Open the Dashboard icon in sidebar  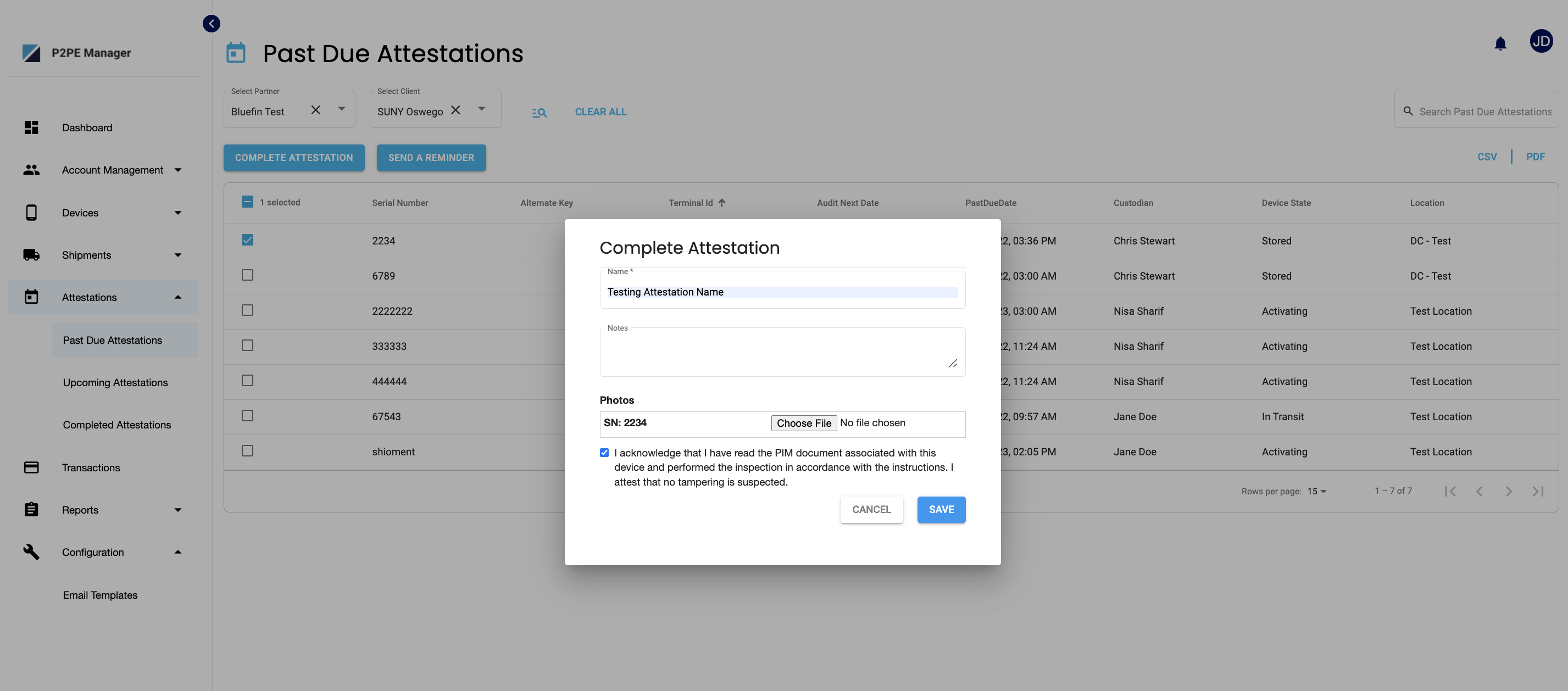click(31, 127)
